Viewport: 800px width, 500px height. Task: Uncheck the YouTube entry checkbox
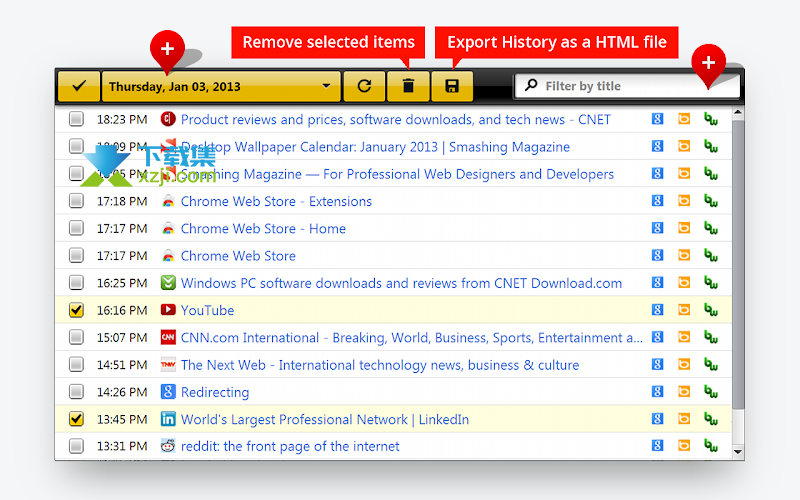[76, 310]
